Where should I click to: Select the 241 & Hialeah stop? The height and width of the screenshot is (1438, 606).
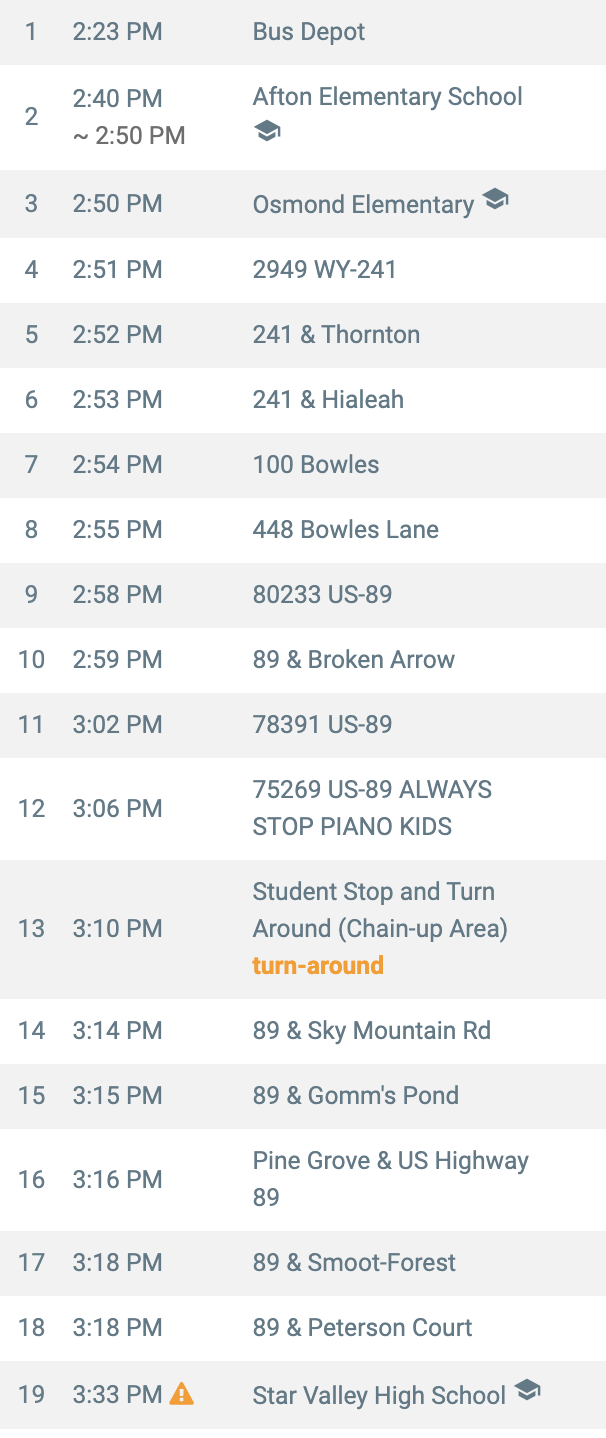[303, 399]
